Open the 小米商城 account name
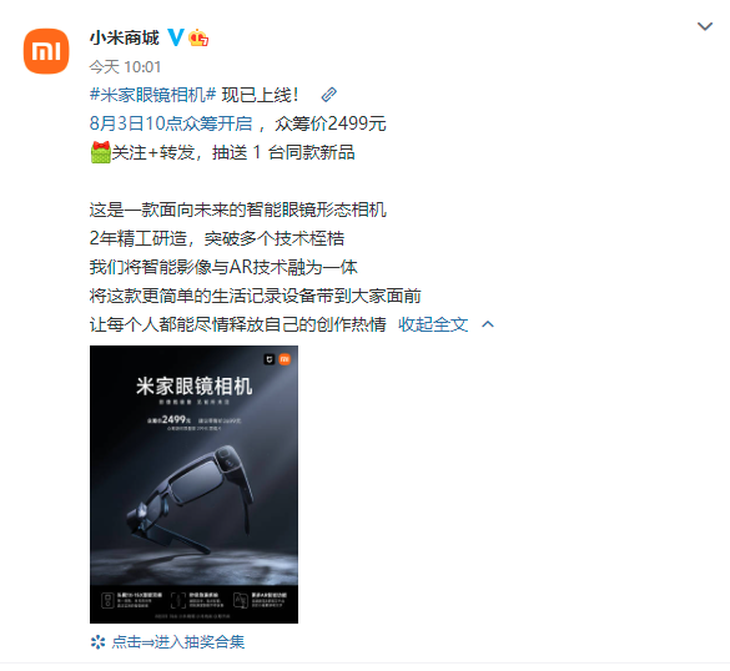 (124, 38)
